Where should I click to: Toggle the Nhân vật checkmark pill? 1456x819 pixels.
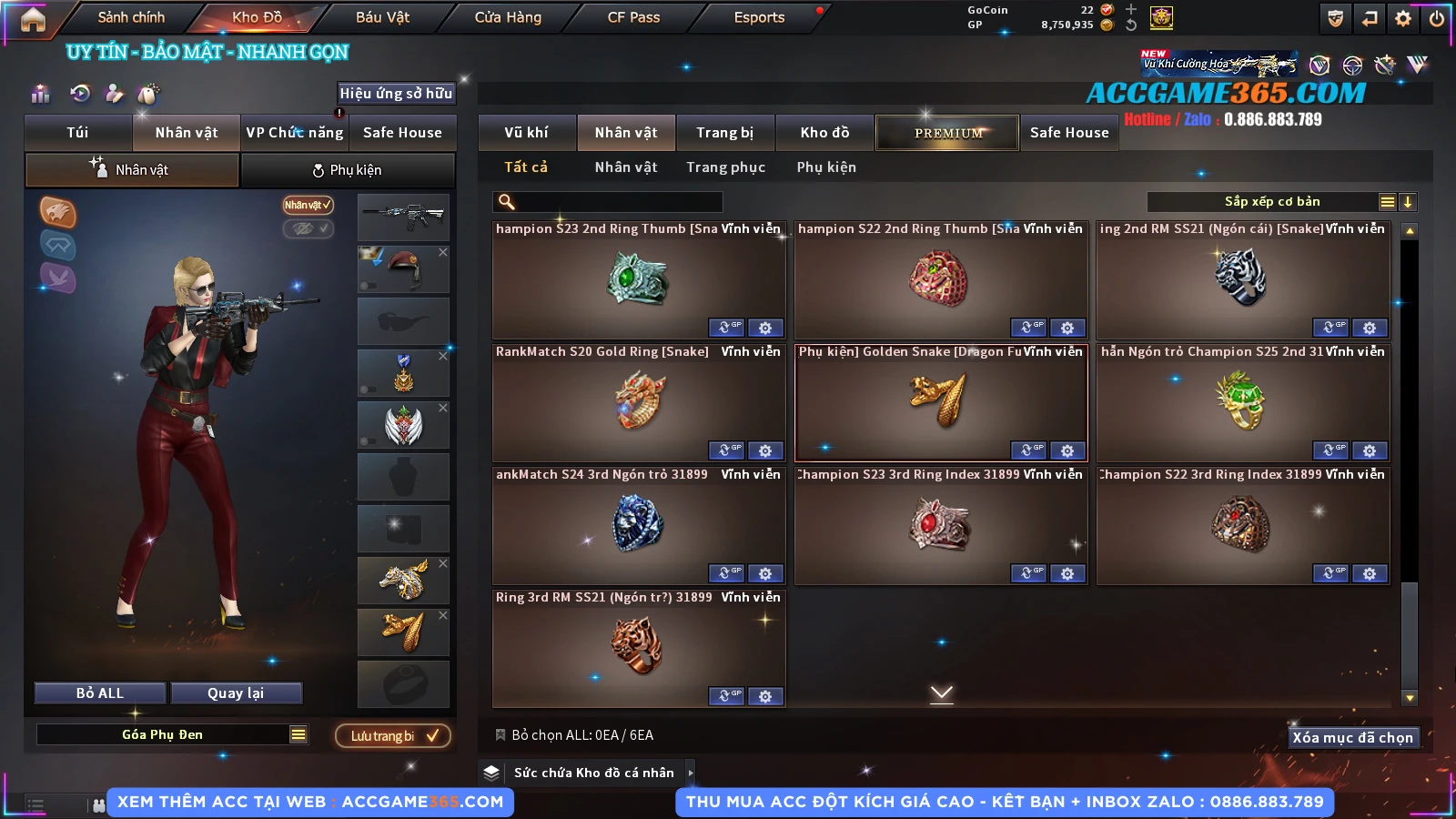coord(308,205)
